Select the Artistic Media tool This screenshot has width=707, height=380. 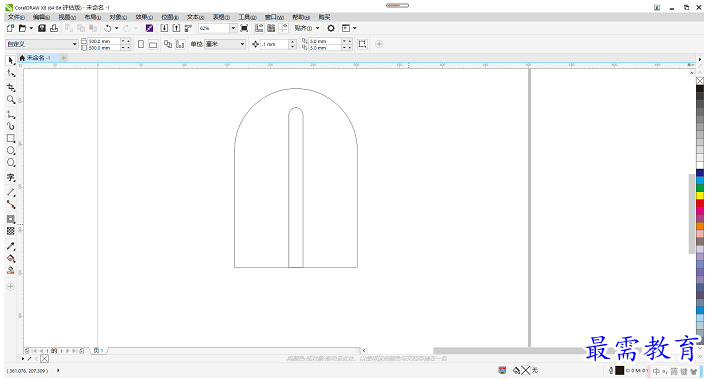[x=11, y=126]
